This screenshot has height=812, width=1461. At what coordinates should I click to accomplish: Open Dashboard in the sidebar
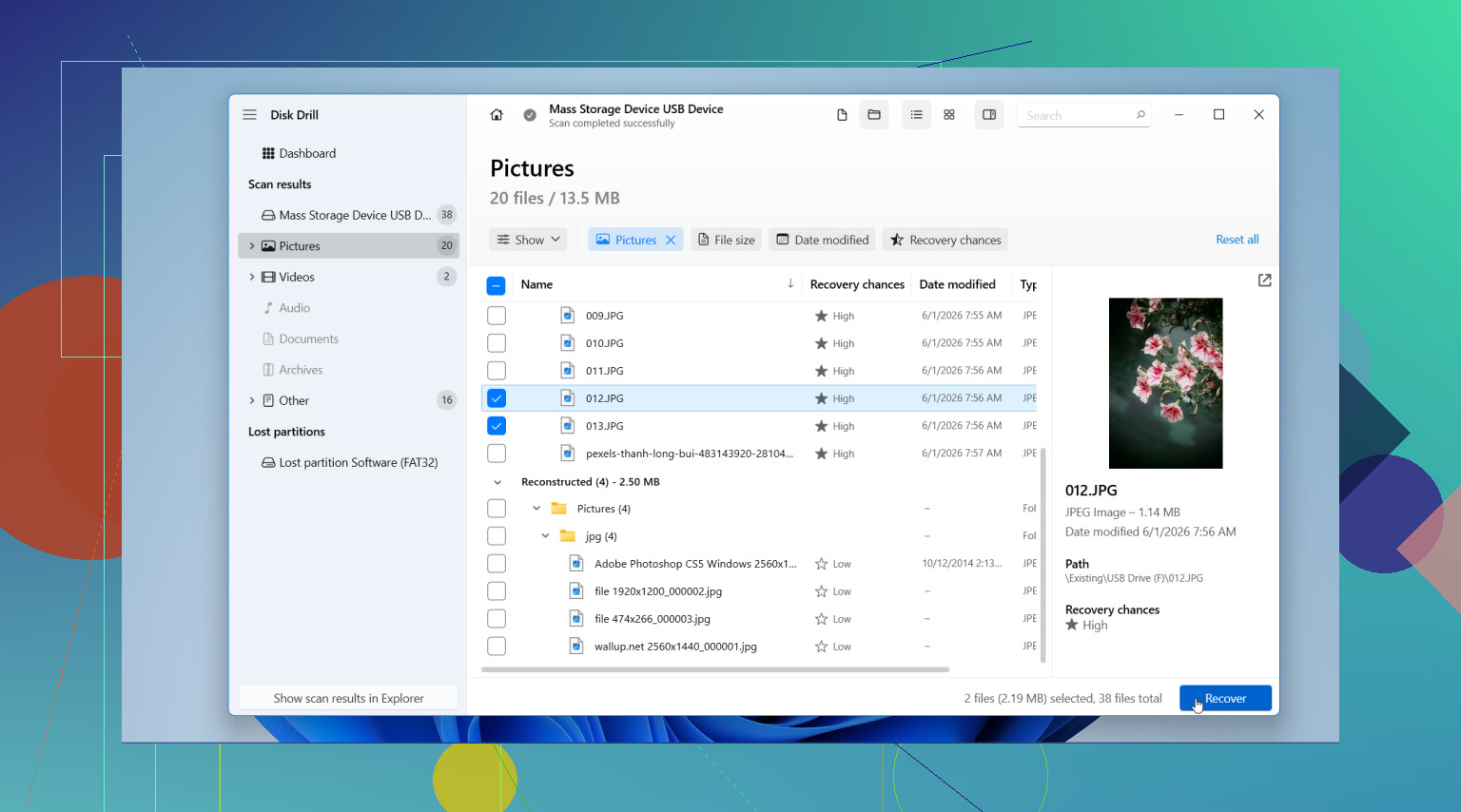coord(348,153)
